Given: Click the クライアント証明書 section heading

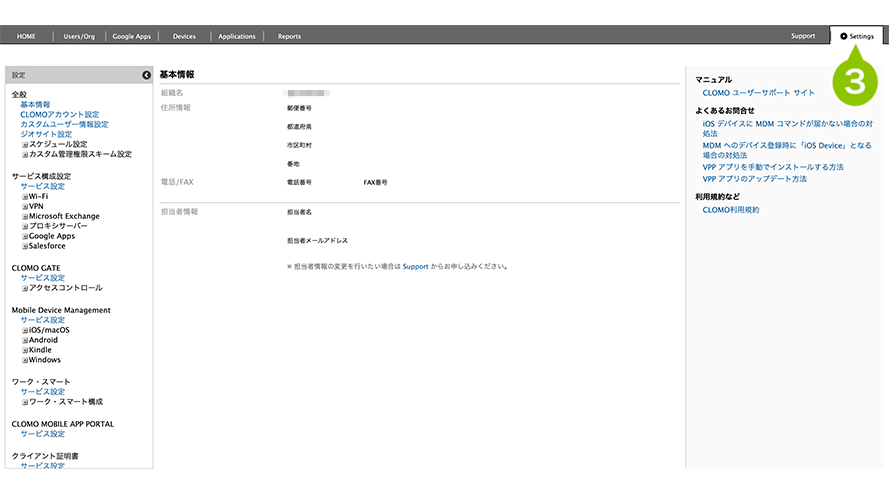Looking at the screenshot, I should (x=45, y=456).
